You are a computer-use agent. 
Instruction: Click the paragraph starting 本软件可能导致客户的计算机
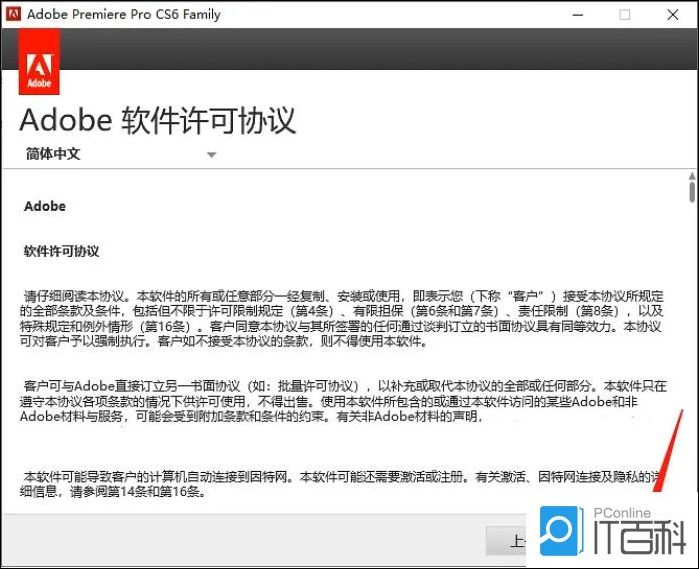341,484
